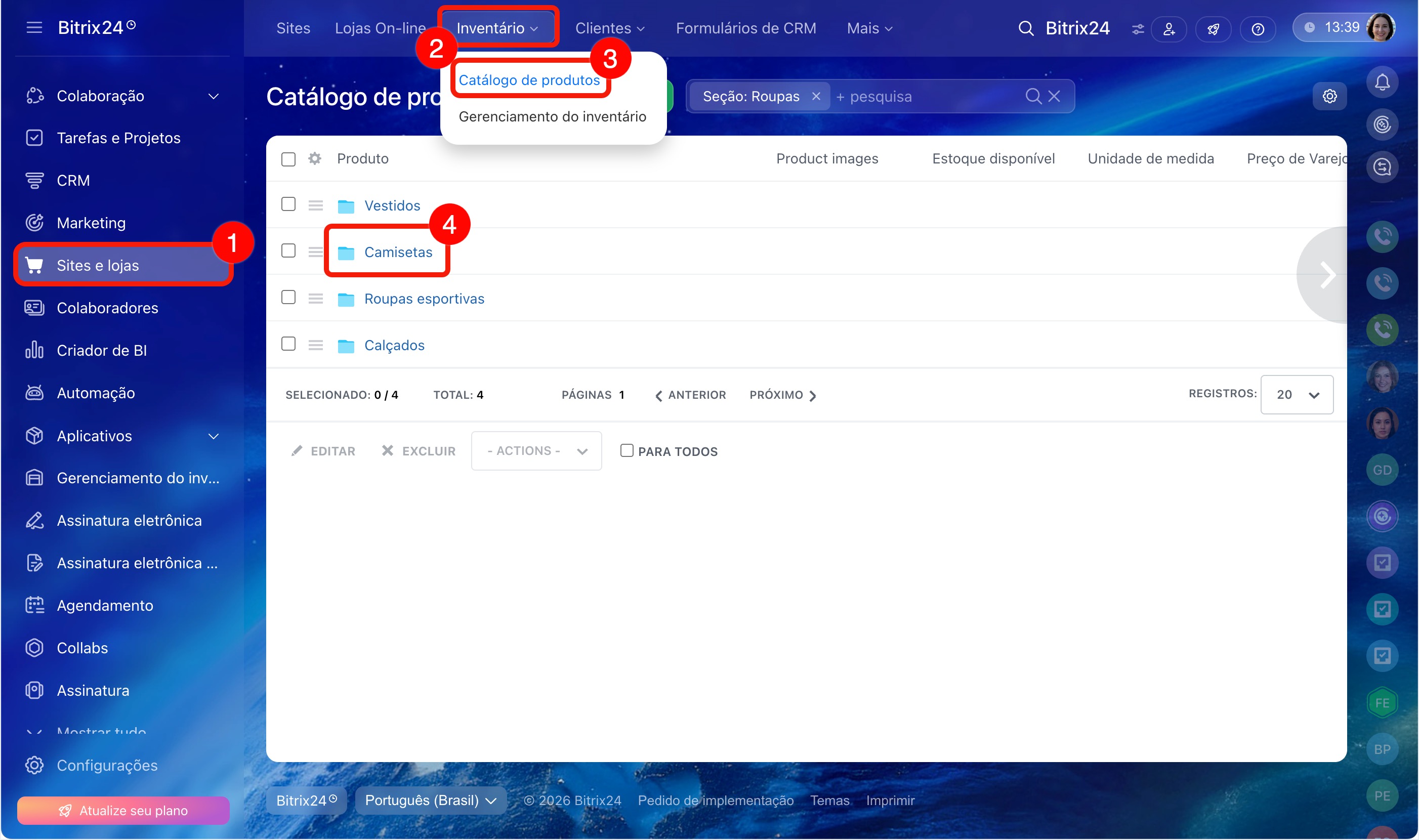Tick the Calçados row checkbox

coord(288,344)
